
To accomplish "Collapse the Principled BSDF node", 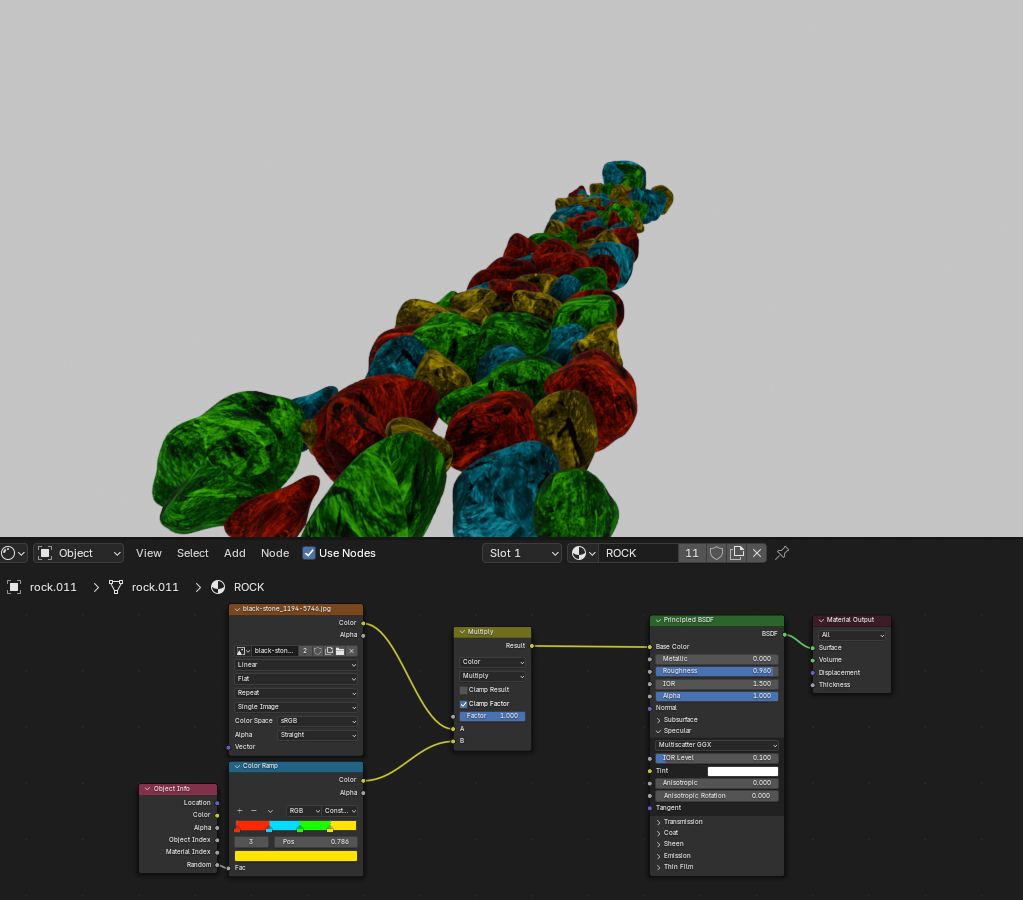I will point(658,621).
